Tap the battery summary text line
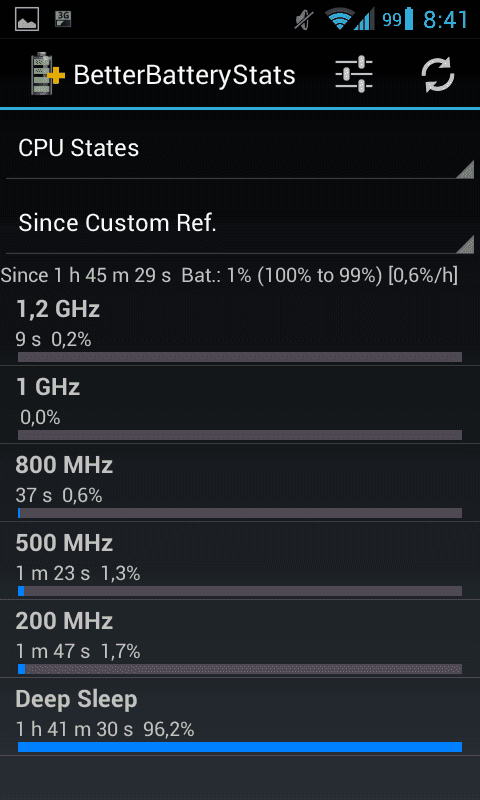Screen dimensions: 480x800 point(229,276)
